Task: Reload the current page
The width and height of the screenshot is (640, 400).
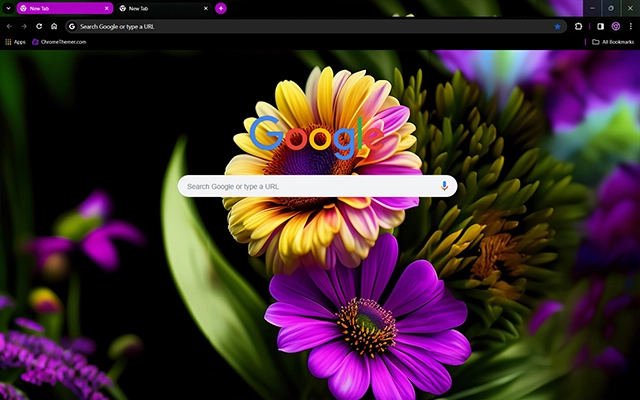Action: 39,27
